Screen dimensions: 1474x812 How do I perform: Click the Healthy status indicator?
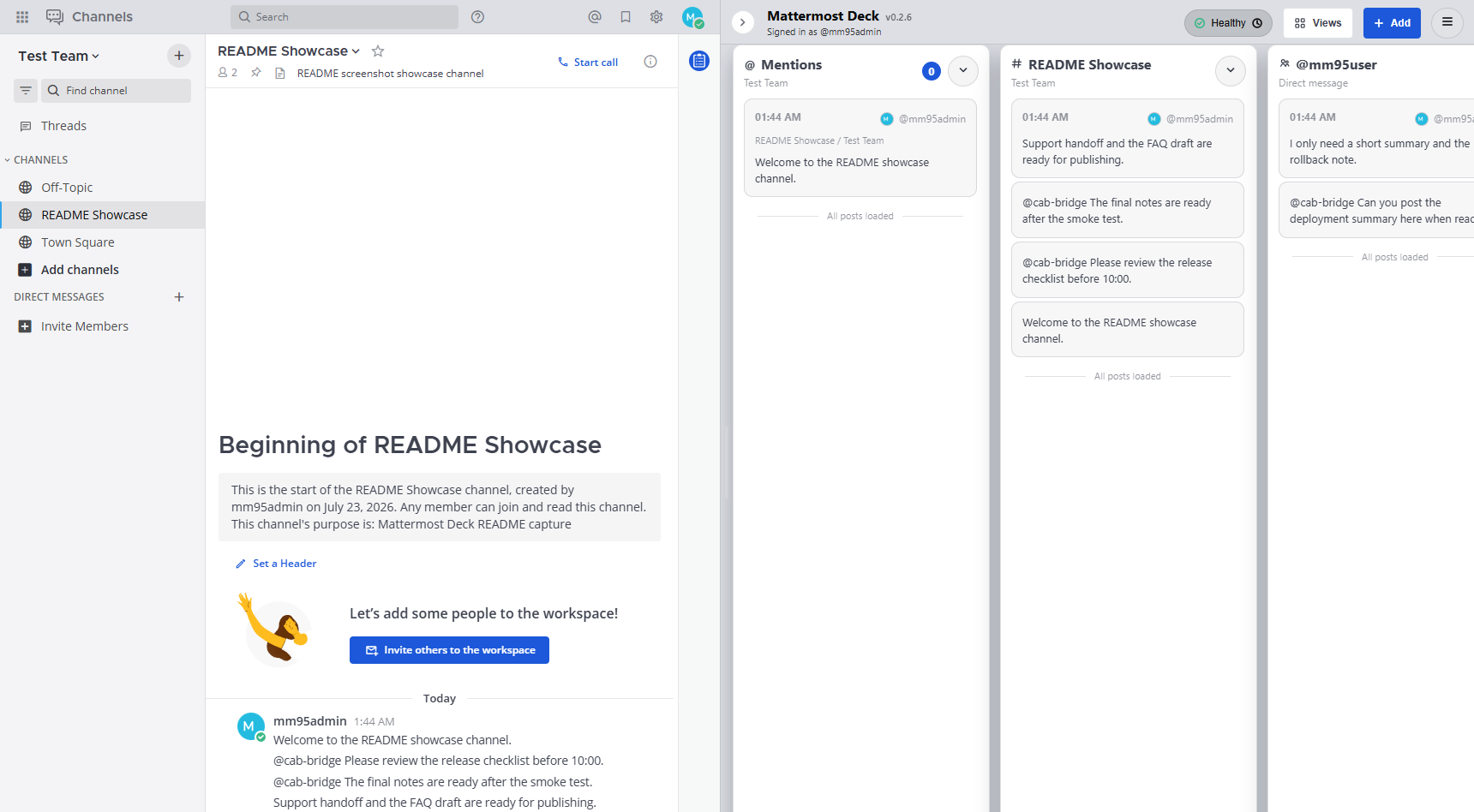[1228, 23]
